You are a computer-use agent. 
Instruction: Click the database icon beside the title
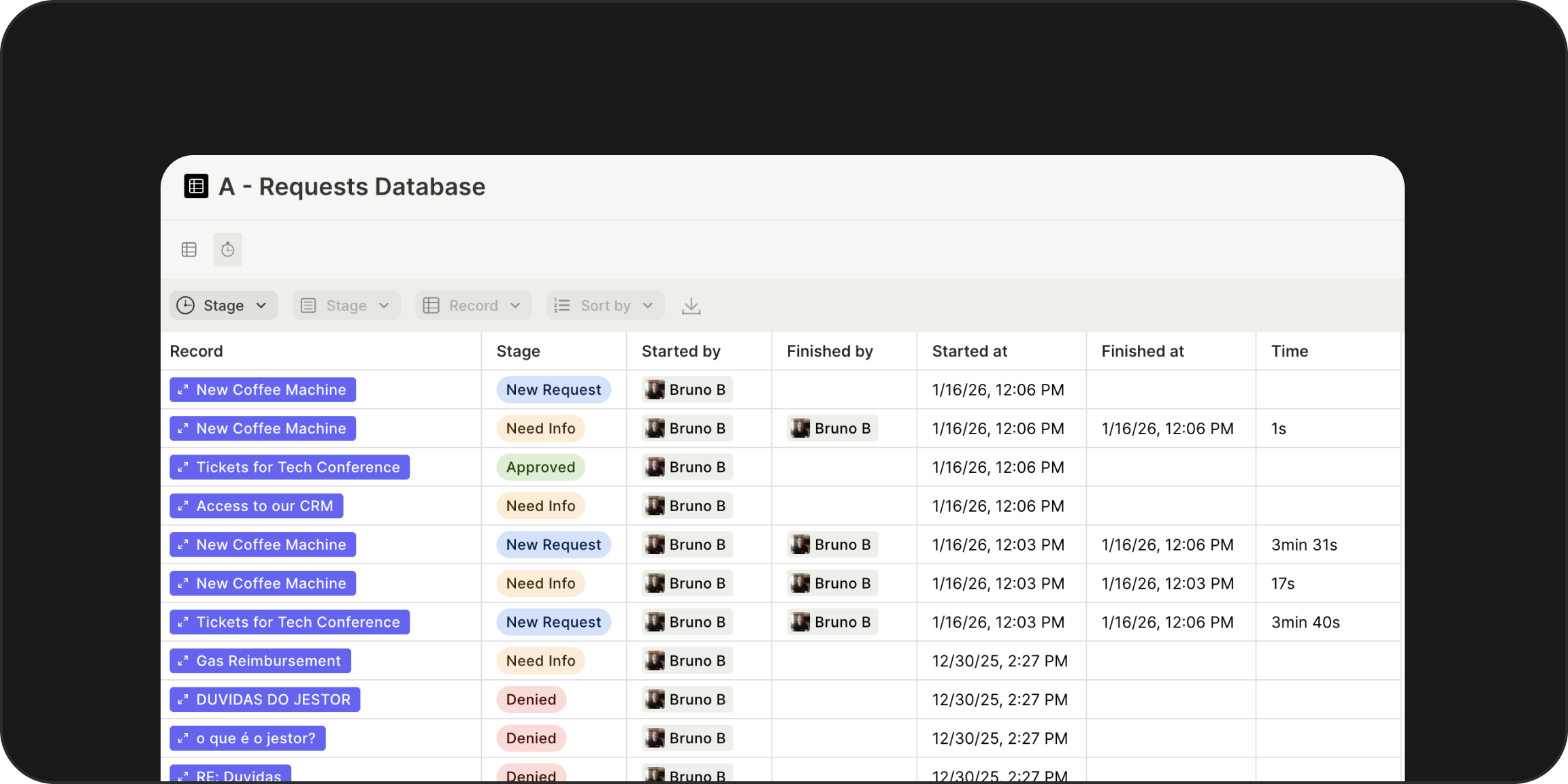(196, 186)
